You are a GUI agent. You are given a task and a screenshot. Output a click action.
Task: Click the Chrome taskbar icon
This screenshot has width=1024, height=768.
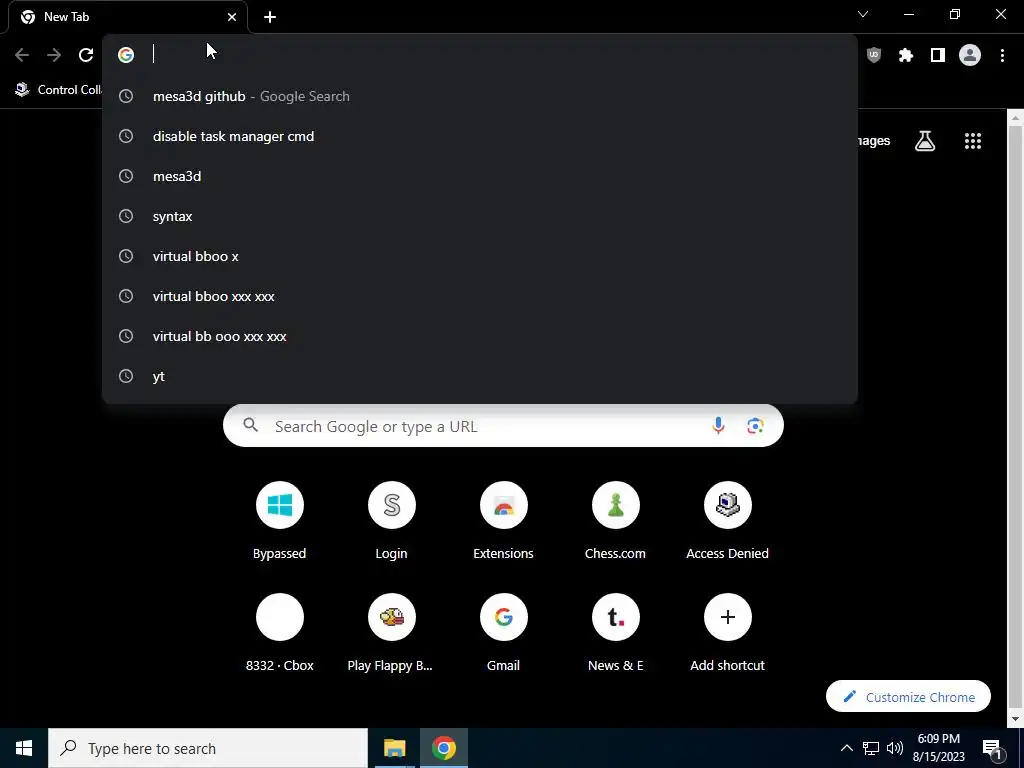pyautogui.click(x=443, y=748)
